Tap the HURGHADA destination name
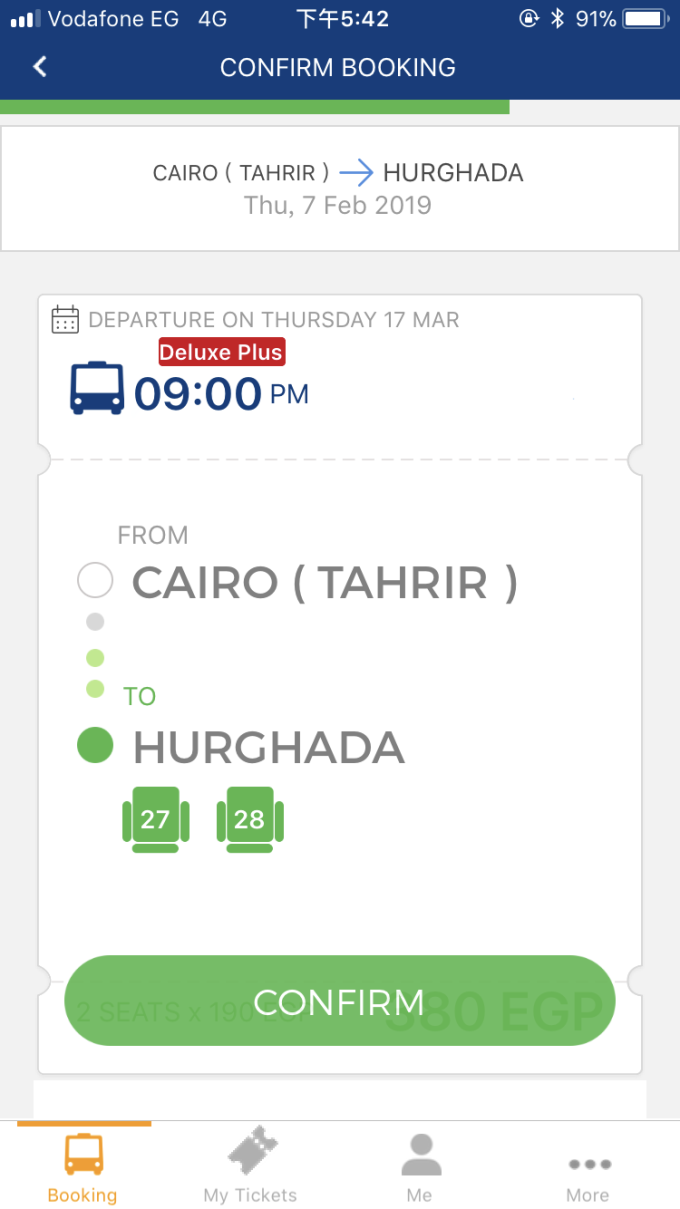The width and height of the screenshot is (680, 1209). tap(268, 747)
